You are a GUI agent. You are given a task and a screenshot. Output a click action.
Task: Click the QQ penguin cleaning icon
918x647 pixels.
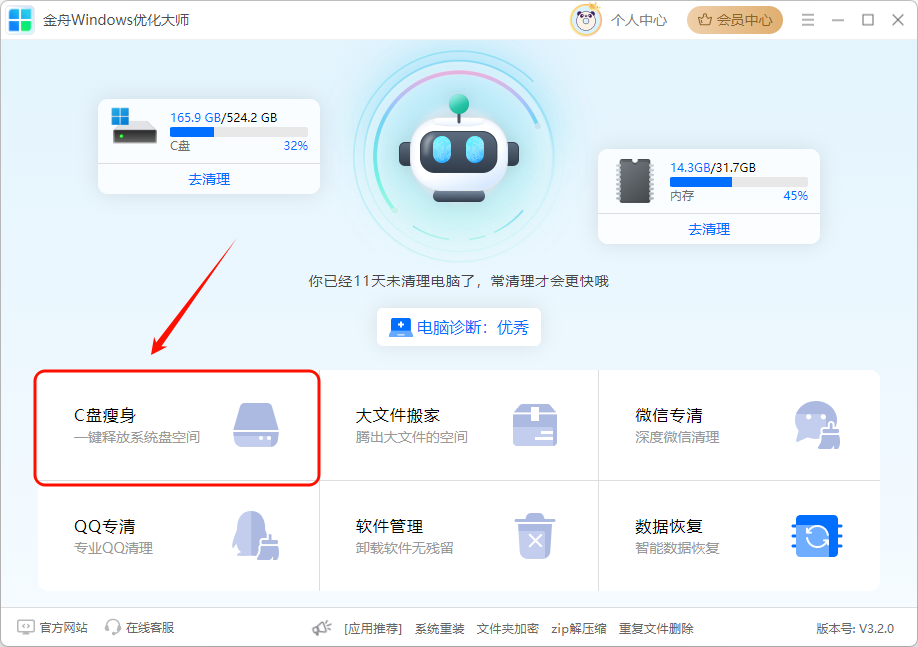[x=256, y=536]
